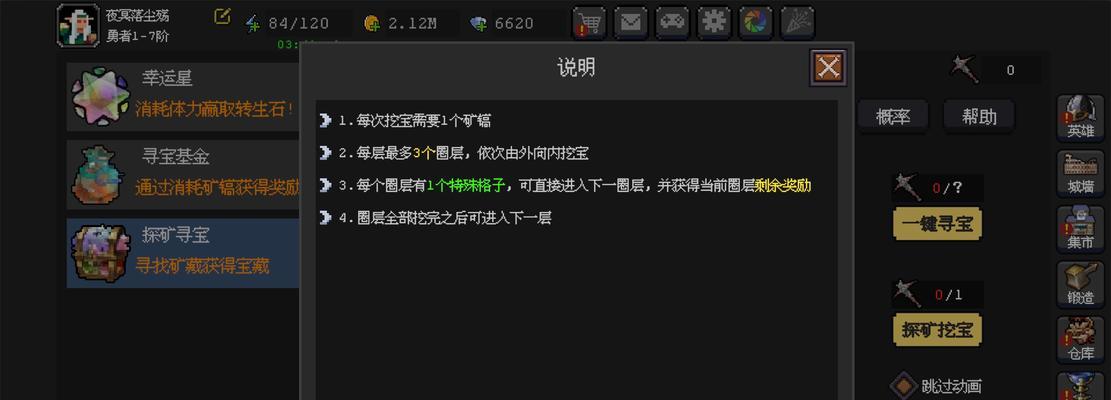Screen dimensions: 1111x400
Task: Open the mail envelope icon
Action: point(631,23)
